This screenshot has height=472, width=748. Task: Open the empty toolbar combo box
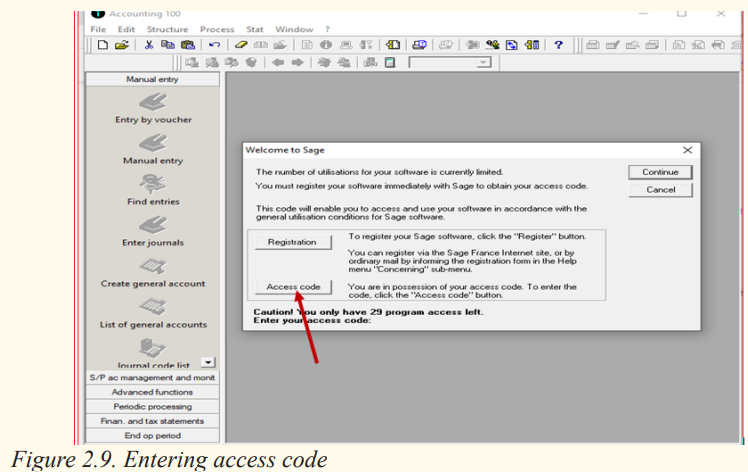(x=450, y=63)
